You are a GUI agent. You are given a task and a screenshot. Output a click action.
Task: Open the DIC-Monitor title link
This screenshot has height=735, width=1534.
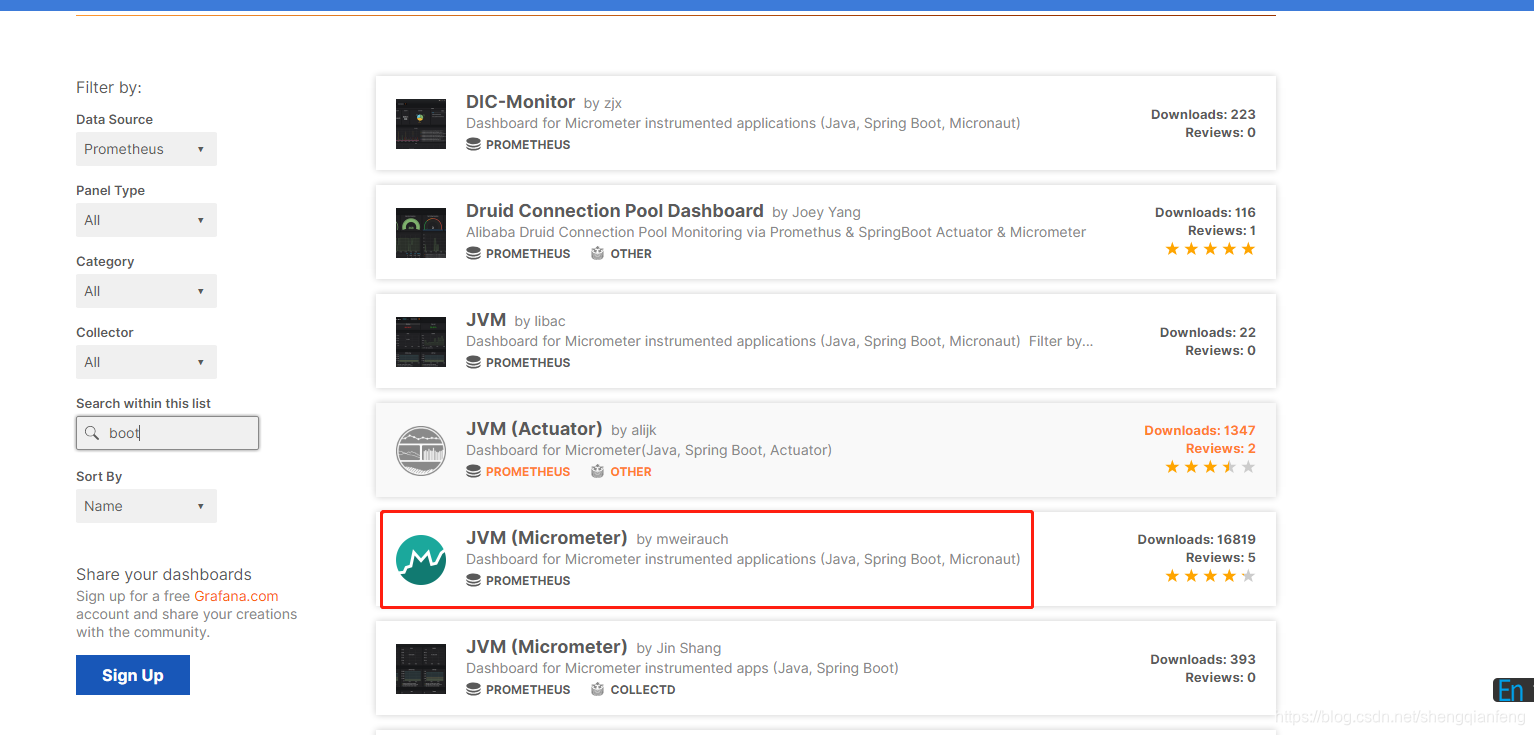pos(520,102)
